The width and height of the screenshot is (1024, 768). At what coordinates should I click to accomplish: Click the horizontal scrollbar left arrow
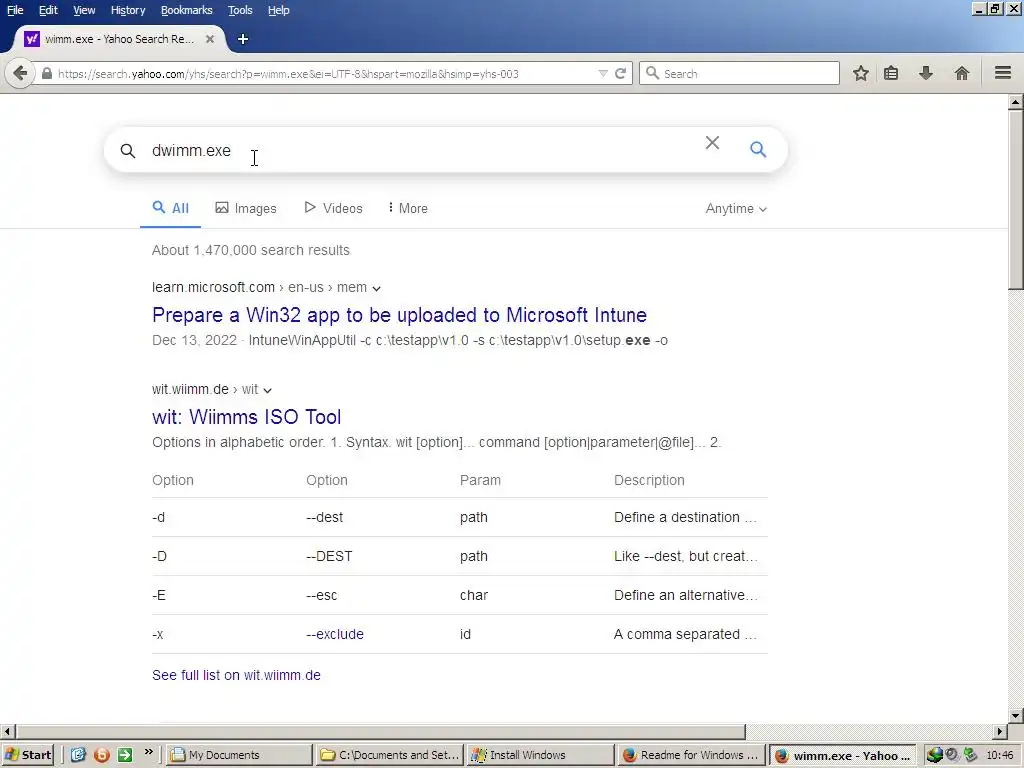click(7, 731)
